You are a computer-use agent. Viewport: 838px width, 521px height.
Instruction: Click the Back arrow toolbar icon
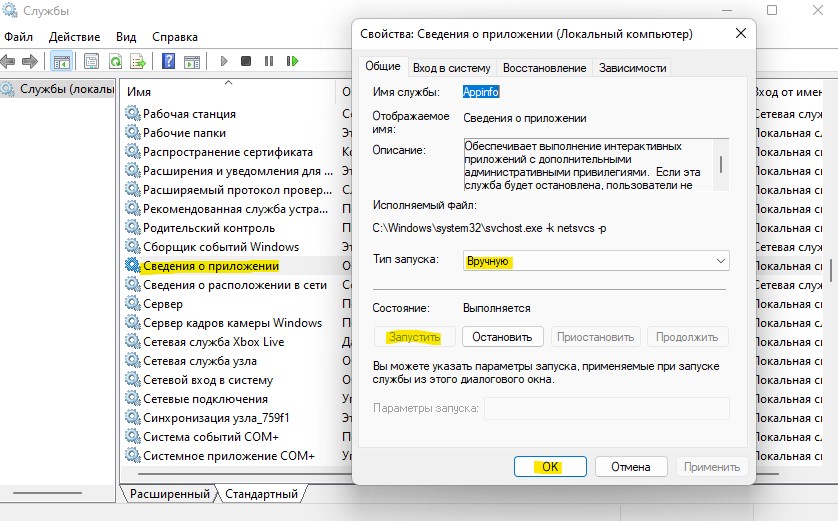coord(7,61)
